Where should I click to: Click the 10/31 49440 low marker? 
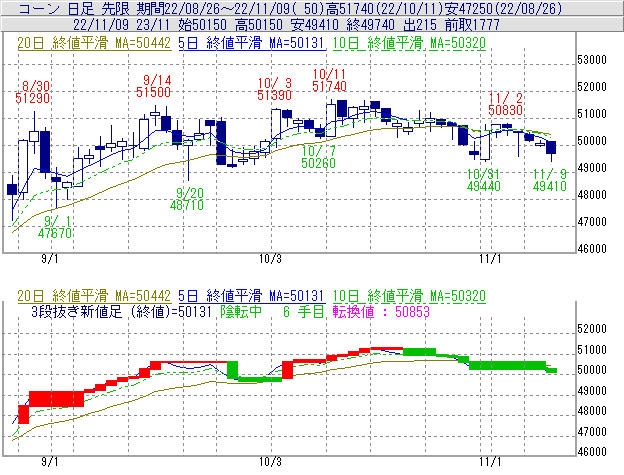coord(484,180)
